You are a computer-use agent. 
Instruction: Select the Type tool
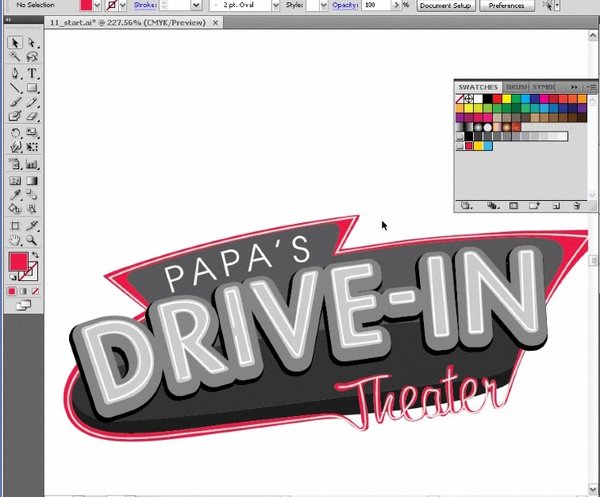tap(32, 73)
